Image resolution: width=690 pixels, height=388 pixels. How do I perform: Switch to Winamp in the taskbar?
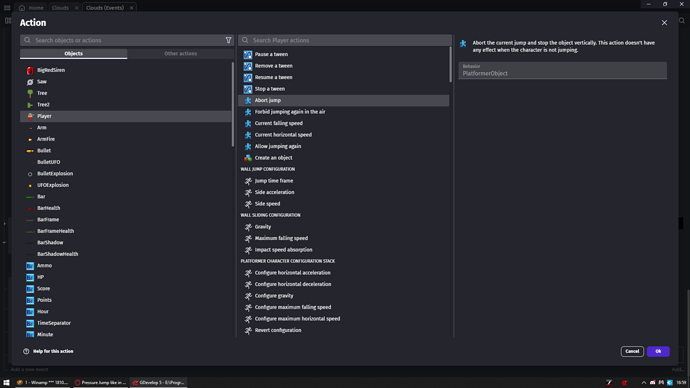[x=42, y=383]
